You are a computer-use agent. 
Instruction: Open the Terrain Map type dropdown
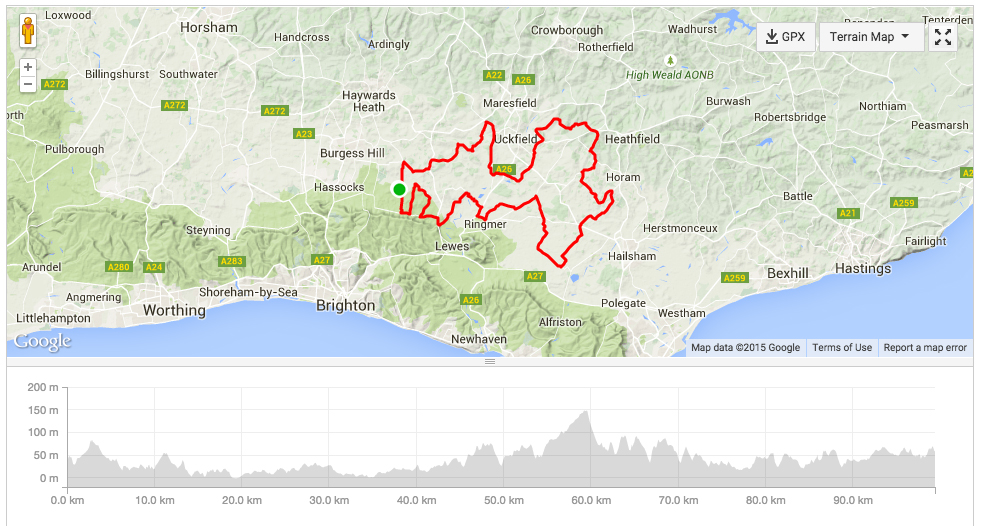(x=871, y=37)
